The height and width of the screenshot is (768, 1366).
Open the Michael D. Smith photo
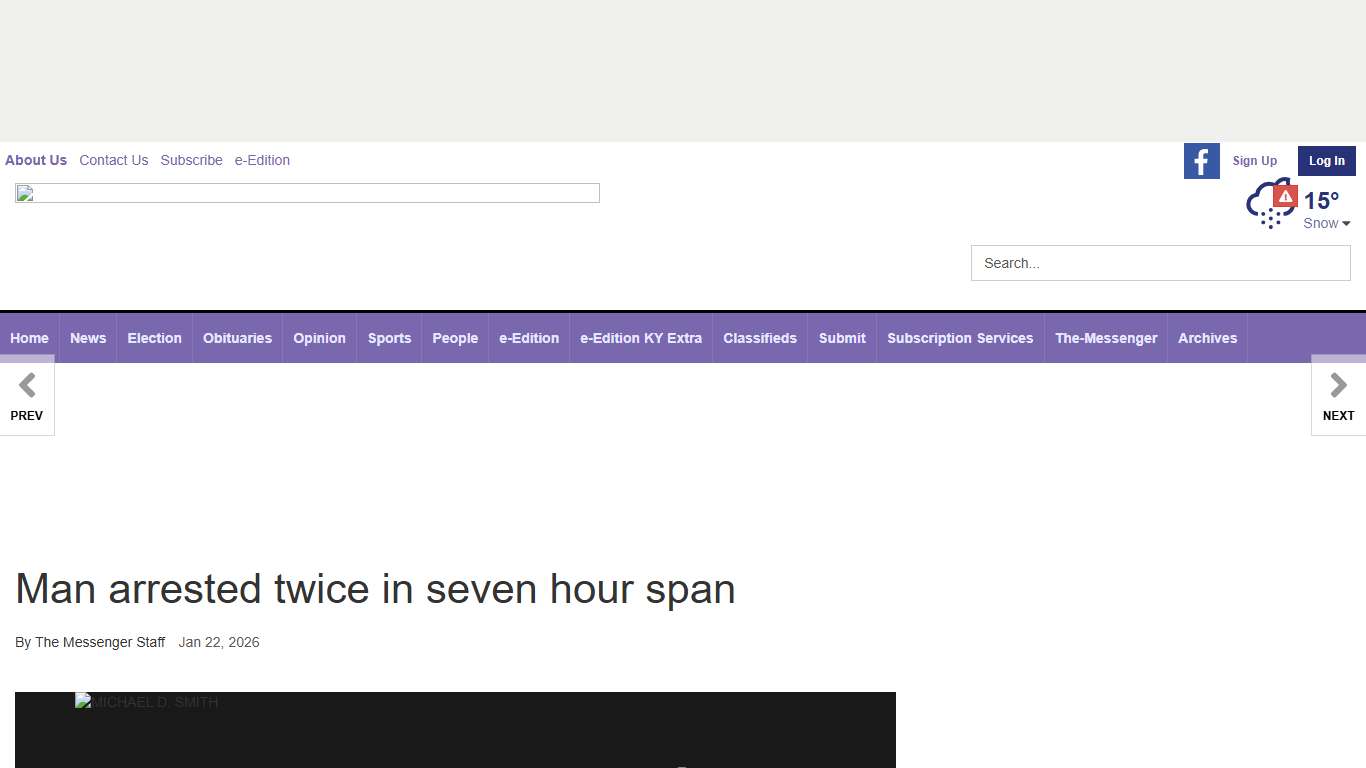(455, 730)
